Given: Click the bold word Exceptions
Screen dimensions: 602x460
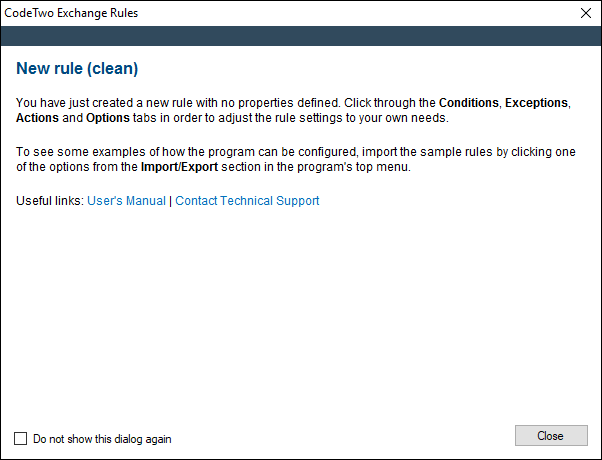Looking at the screenshot, I should (x=536, y=103).
